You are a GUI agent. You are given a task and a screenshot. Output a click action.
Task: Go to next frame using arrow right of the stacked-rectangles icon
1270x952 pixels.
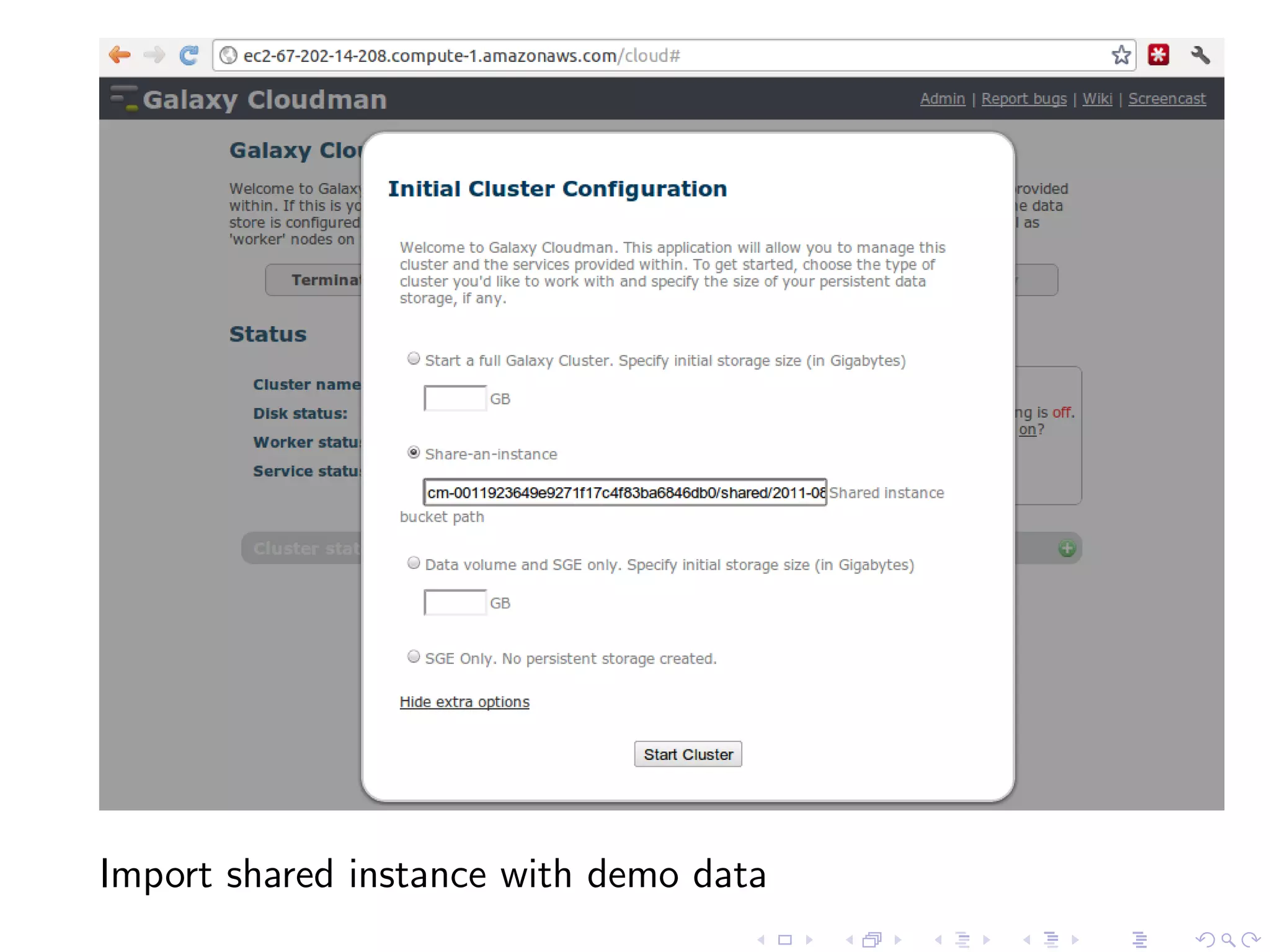pos(898,940)
